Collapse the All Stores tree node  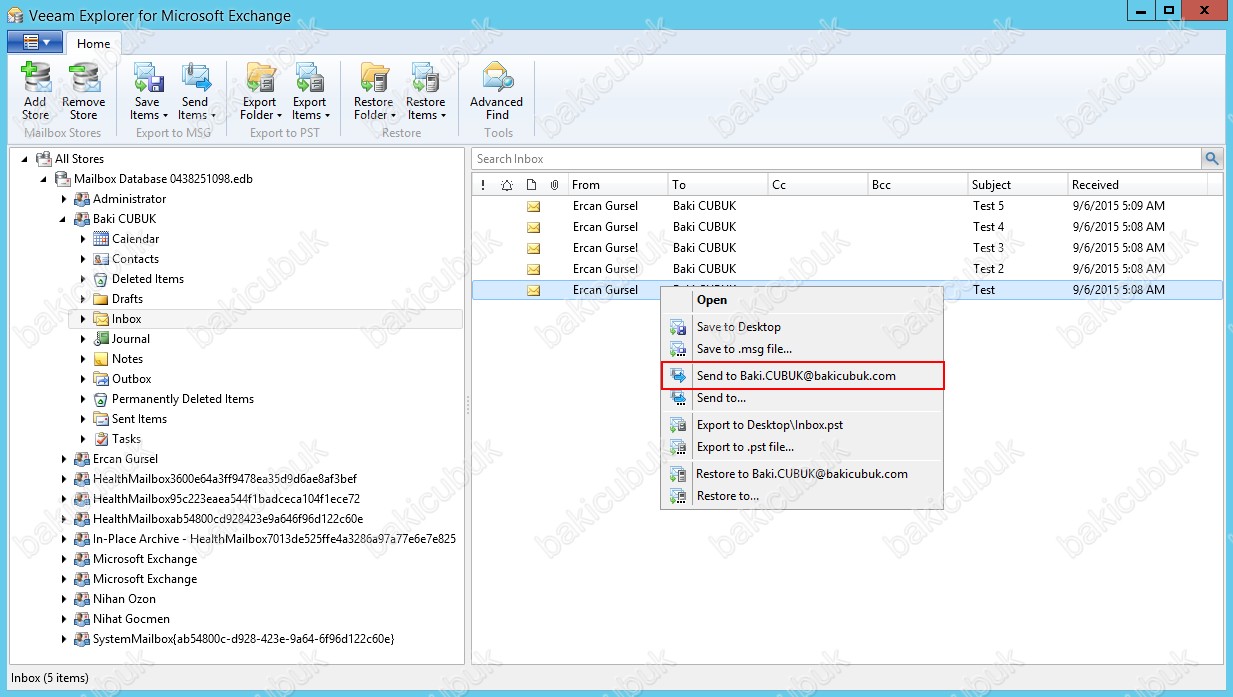(x=24, y=159)
